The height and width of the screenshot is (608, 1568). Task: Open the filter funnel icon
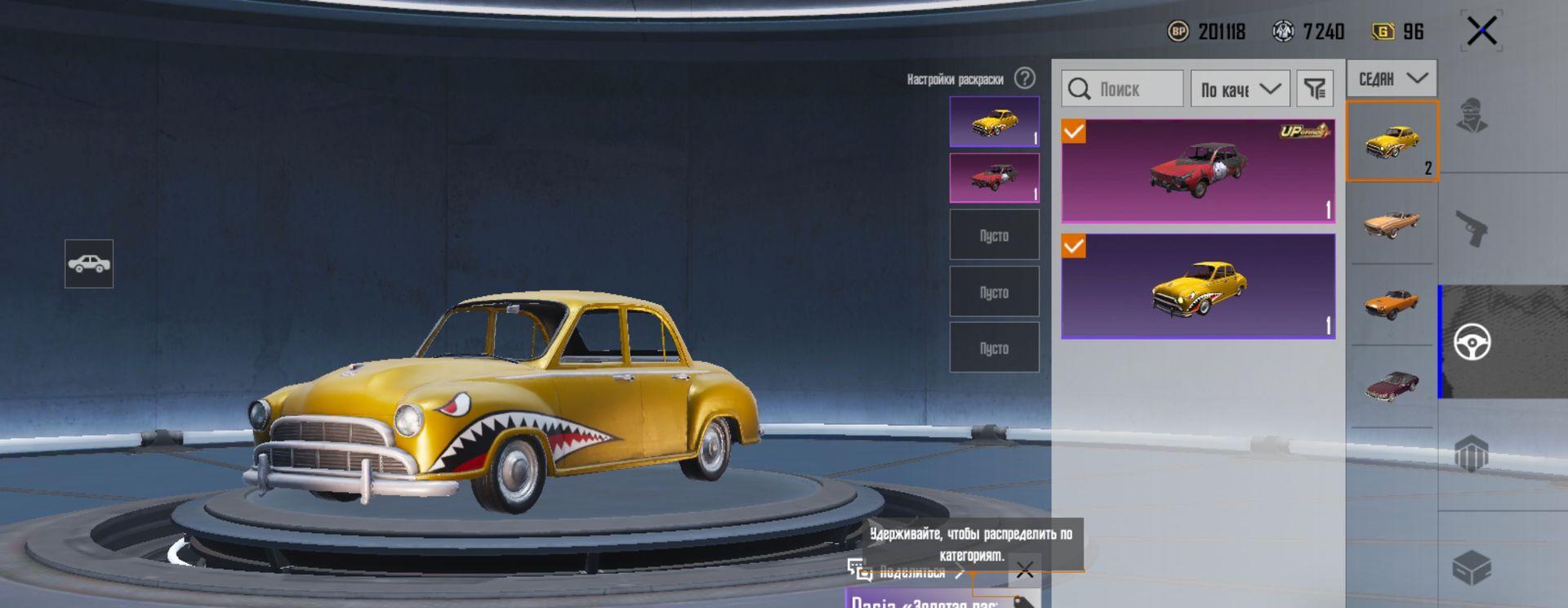click(1315, 88)
